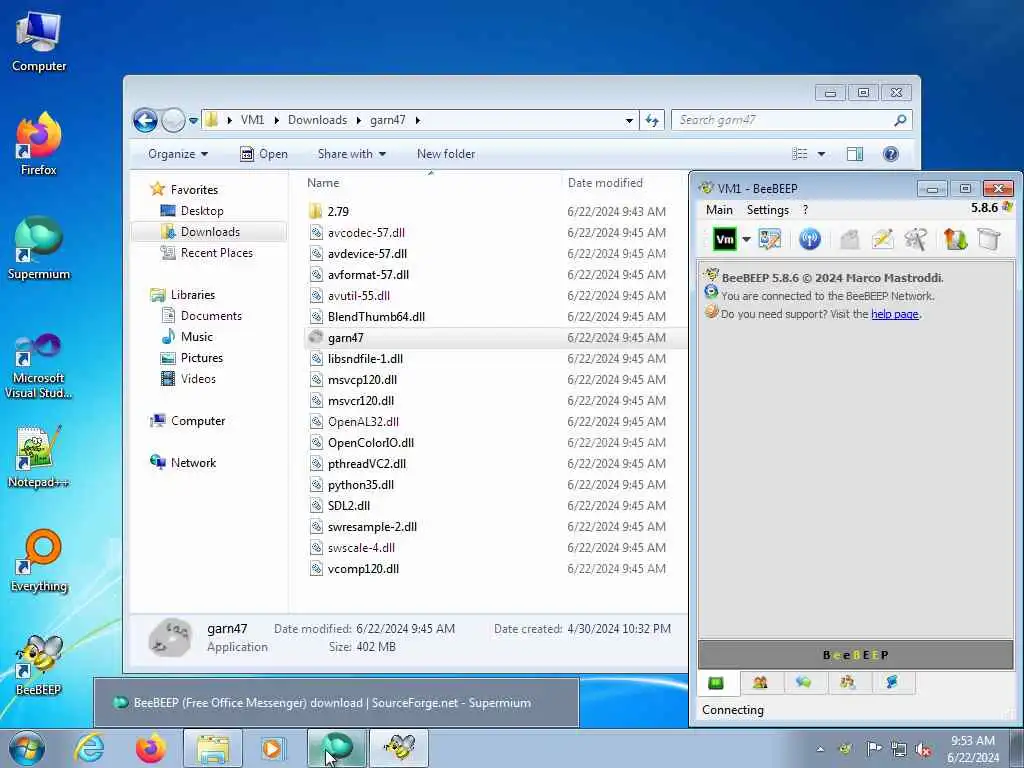Switch to the groups tab in BeeBEEP
Viewport: 1024px width, 768px height.
click(848, 683)
